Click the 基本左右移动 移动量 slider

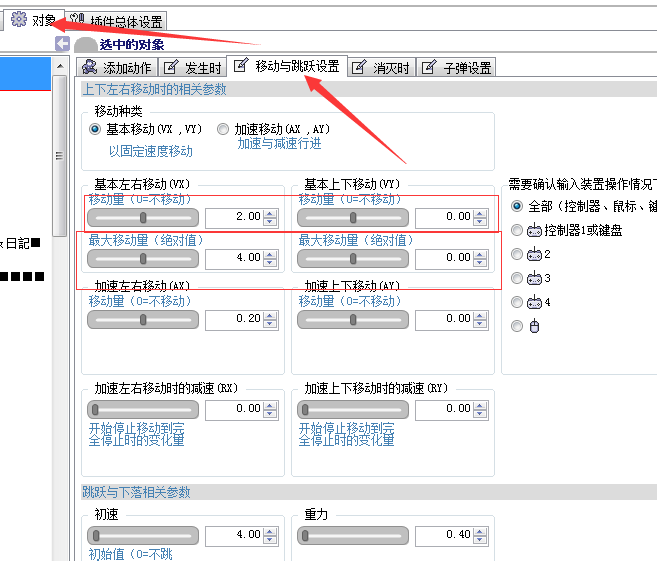coord(143,217)
